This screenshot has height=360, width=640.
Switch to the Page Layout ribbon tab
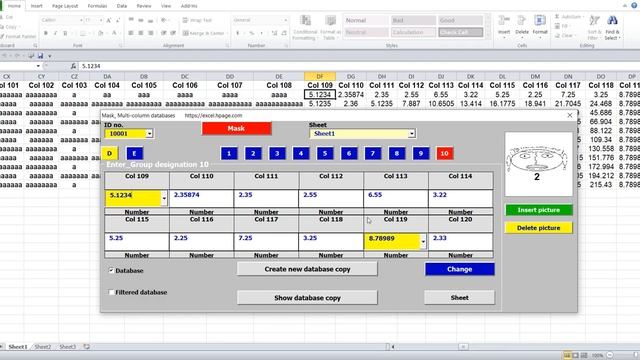point(65,6)
